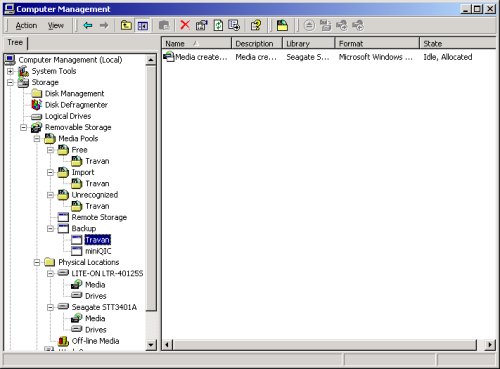The width and height of the screenshot is (500, 369).
Task: Collapse the Seagate STT3401A node
Action: point(50,307)
